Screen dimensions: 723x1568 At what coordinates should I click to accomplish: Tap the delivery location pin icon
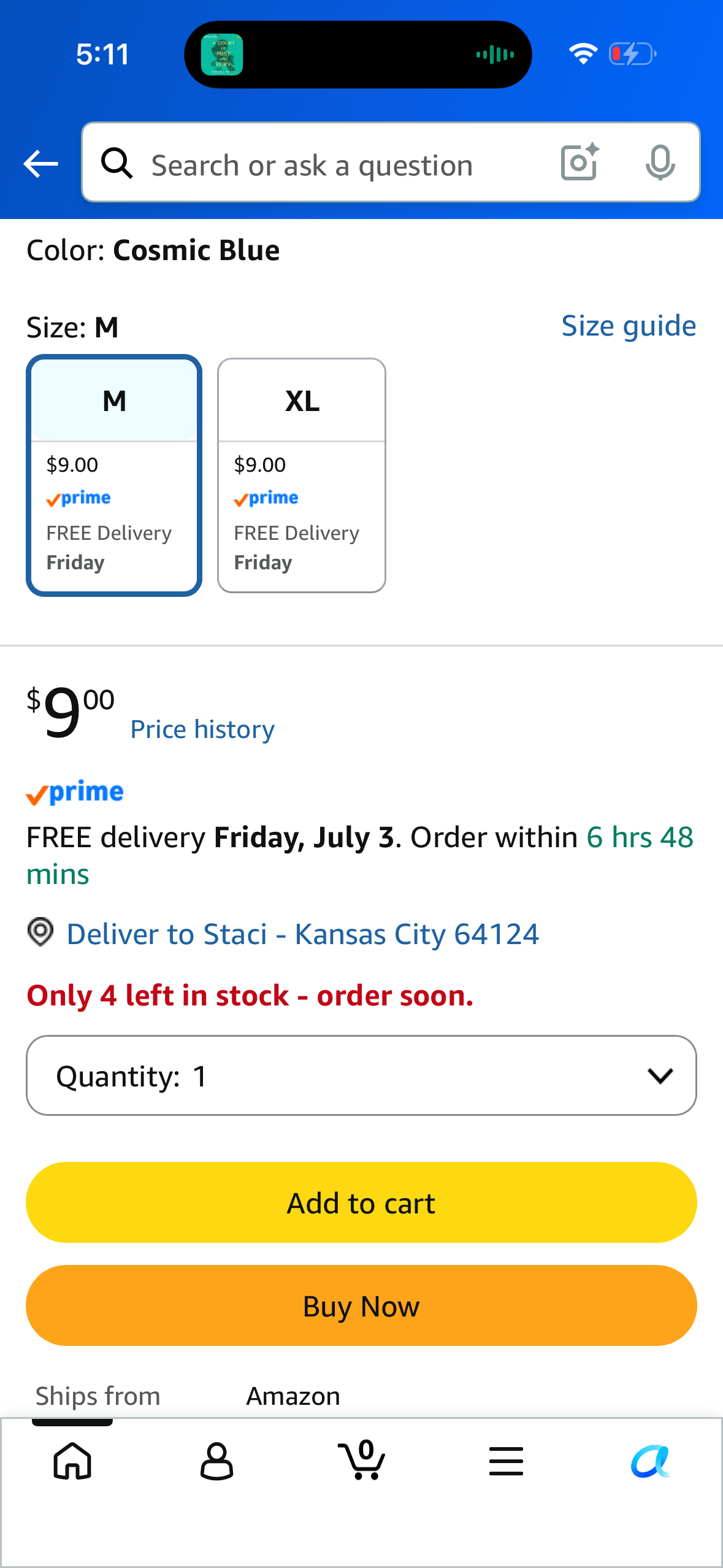(x=40, y=932)
